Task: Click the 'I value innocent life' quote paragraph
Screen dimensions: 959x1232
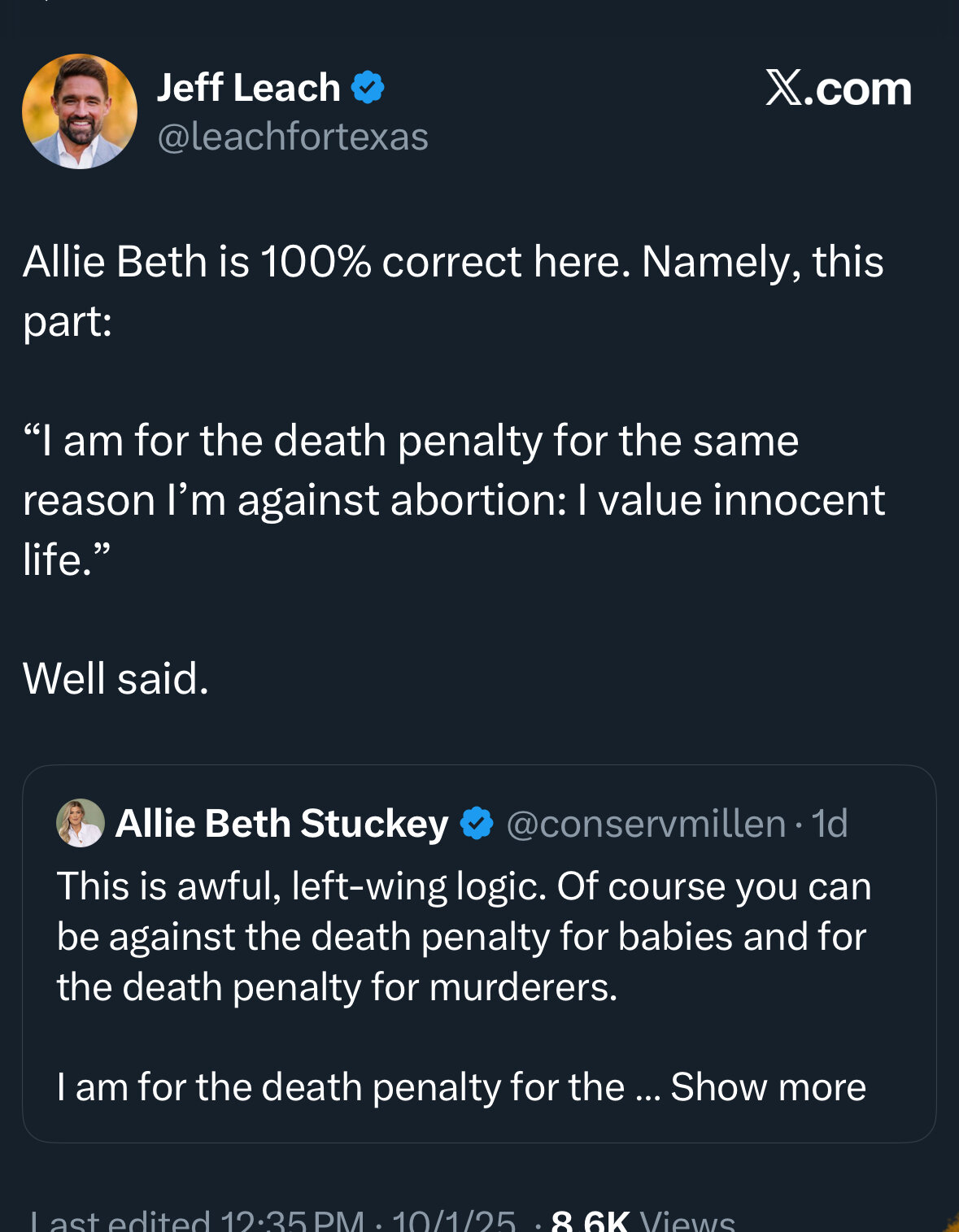Action: click(x=452, y=499)
